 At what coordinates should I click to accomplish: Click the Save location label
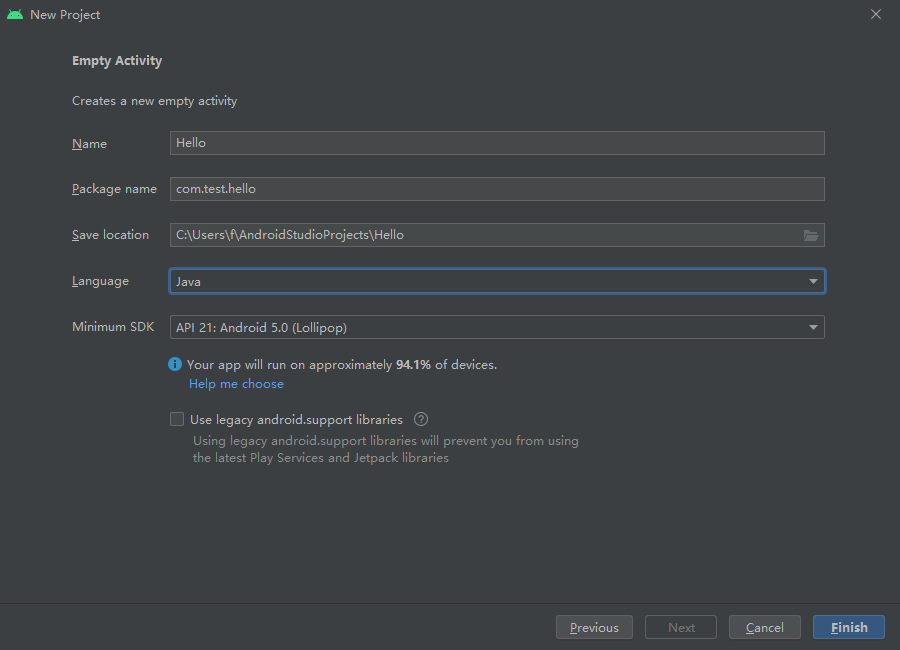(110, 235)
